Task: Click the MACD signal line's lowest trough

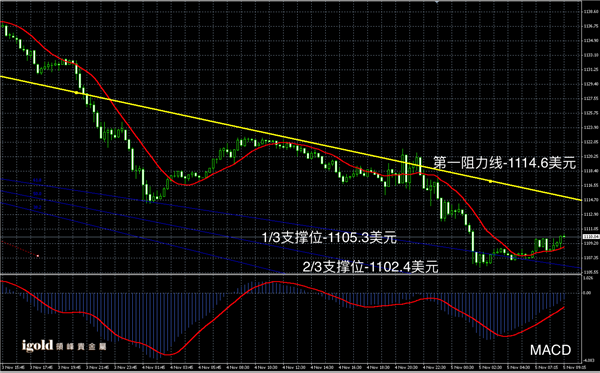Action: (x=167, y=355)
